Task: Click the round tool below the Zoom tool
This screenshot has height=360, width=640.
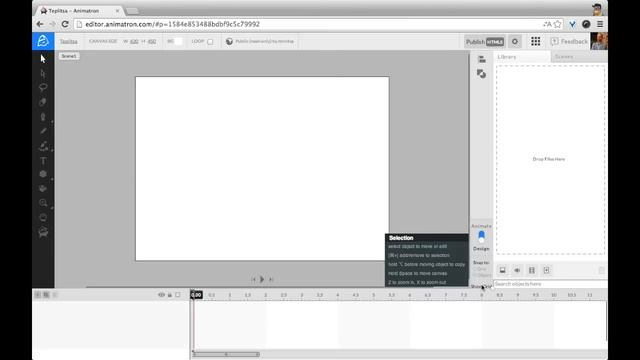Action: (x=43, y=217)
